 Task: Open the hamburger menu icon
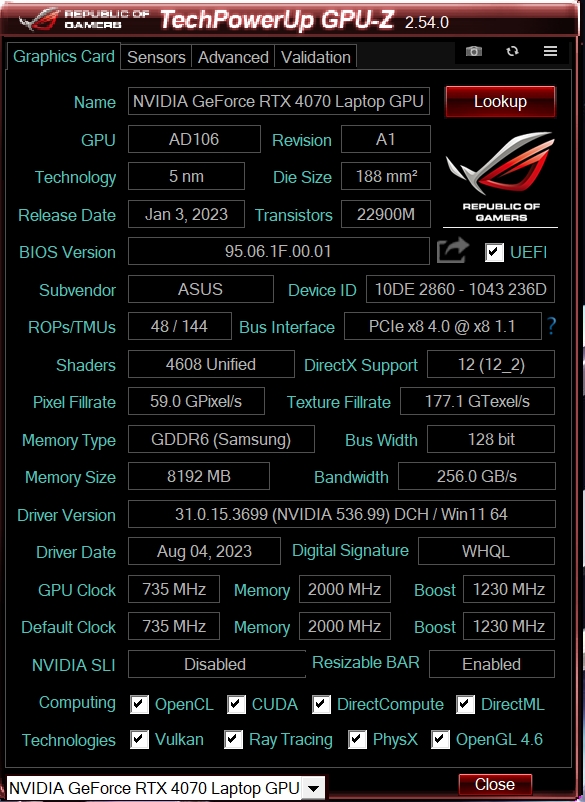(550, 51)
